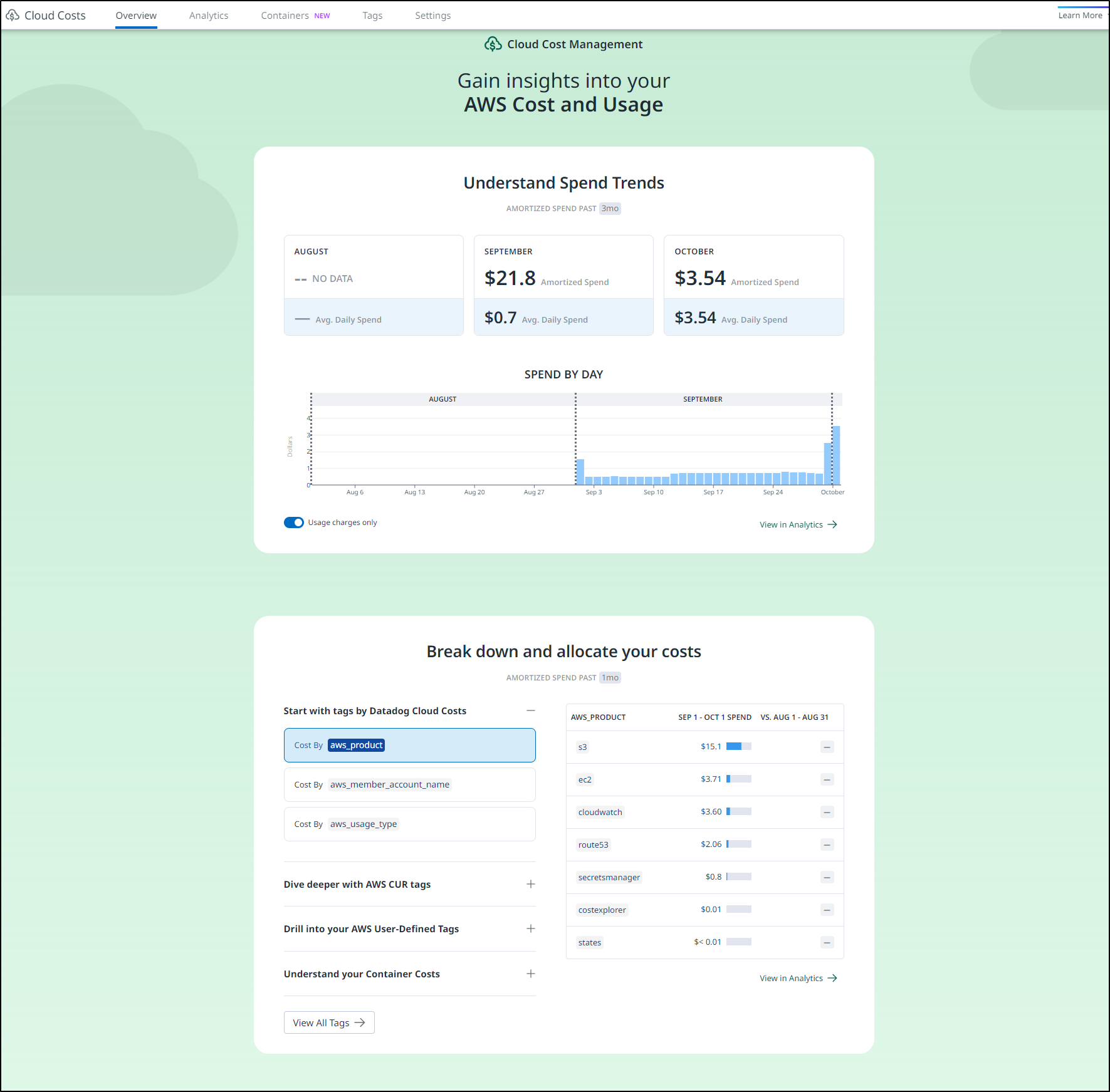This screenshot has width=1110, height=1092.
Task: Click the tallest bar in spend chart
Action: click(x=836, y=455)
